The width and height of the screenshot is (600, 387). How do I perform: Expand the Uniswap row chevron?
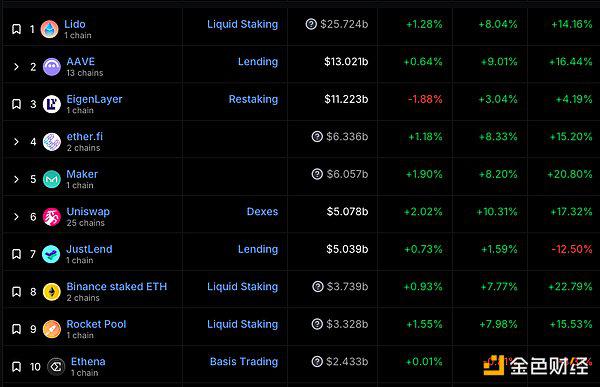click(16, 217)
